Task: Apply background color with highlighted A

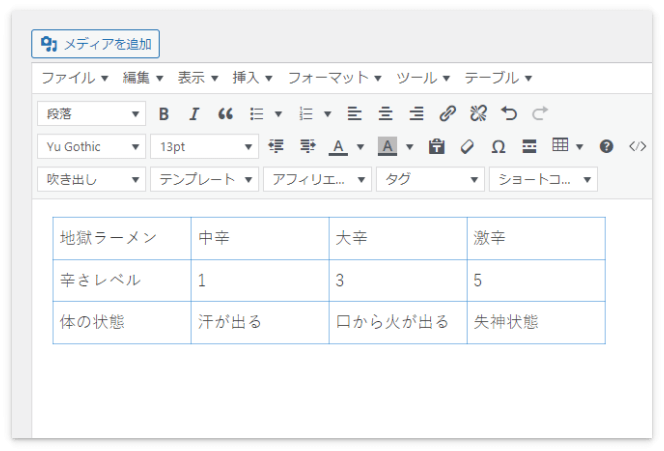Action: tap(387, 147)
